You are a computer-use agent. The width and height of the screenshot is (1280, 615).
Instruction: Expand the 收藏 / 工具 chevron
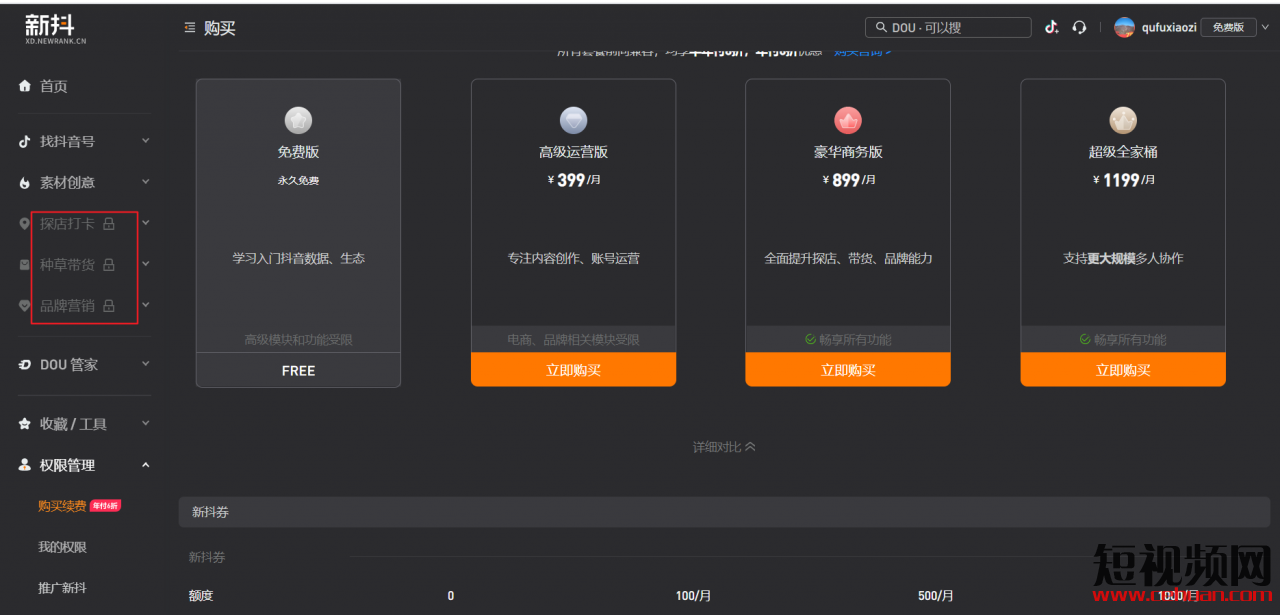(x=146, y=423)
